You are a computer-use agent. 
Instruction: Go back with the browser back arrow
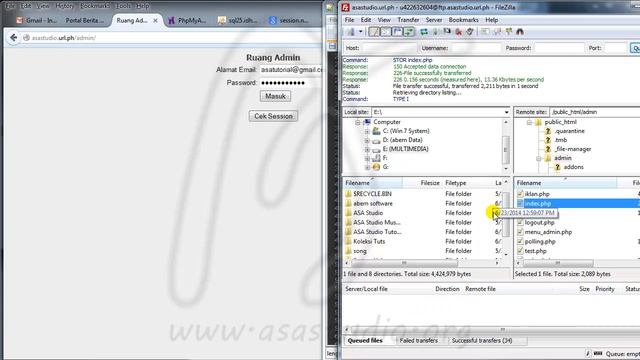(x=13, y=38)
